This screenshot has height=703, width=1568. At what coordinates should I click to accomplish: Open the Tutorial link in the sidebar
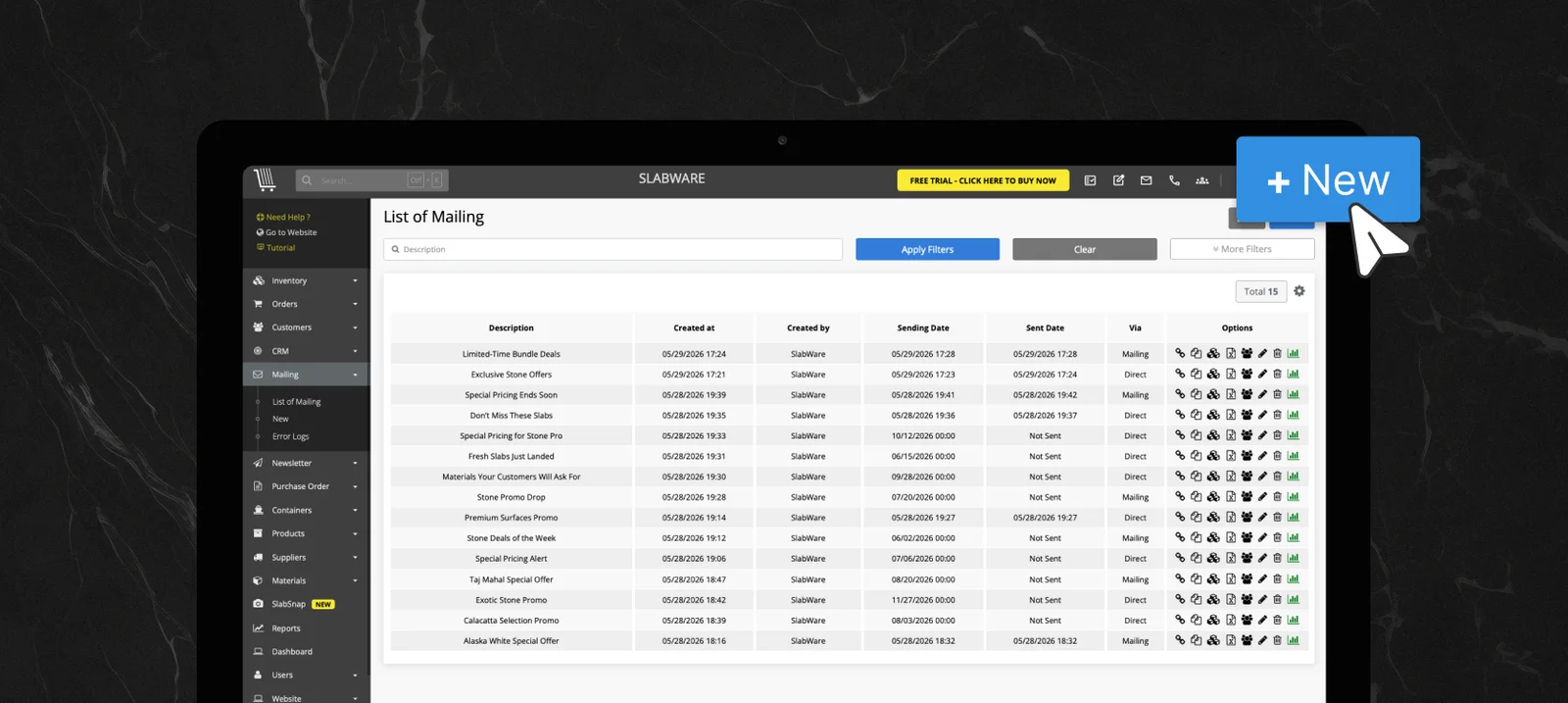(275, 248)
